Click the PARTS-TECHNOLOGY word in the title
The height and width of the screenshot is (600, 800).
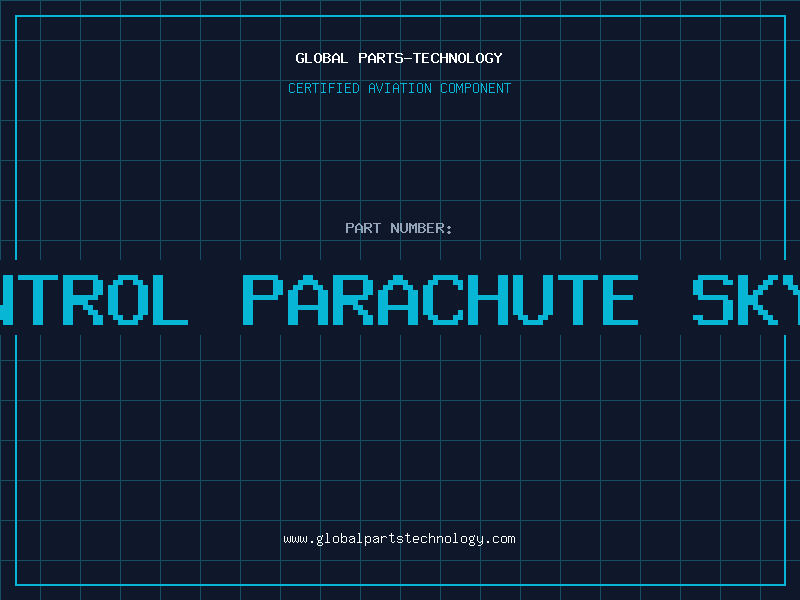[430, 58]
